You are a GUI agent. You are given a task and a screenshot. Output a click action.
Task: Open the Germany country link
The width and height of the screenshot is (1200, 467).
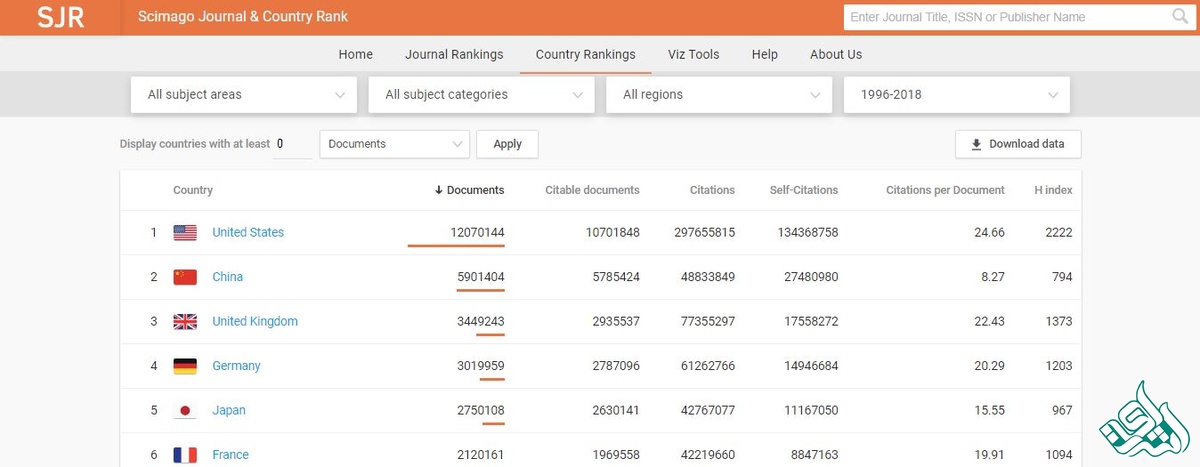pos(236,366)
